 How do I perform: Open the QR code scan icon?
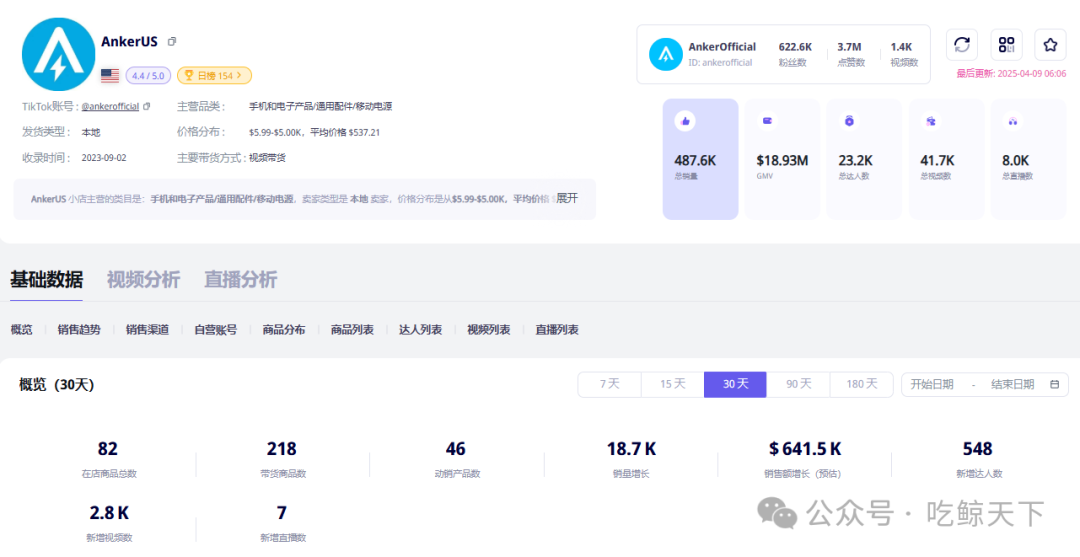click(x=1006, y=45)
